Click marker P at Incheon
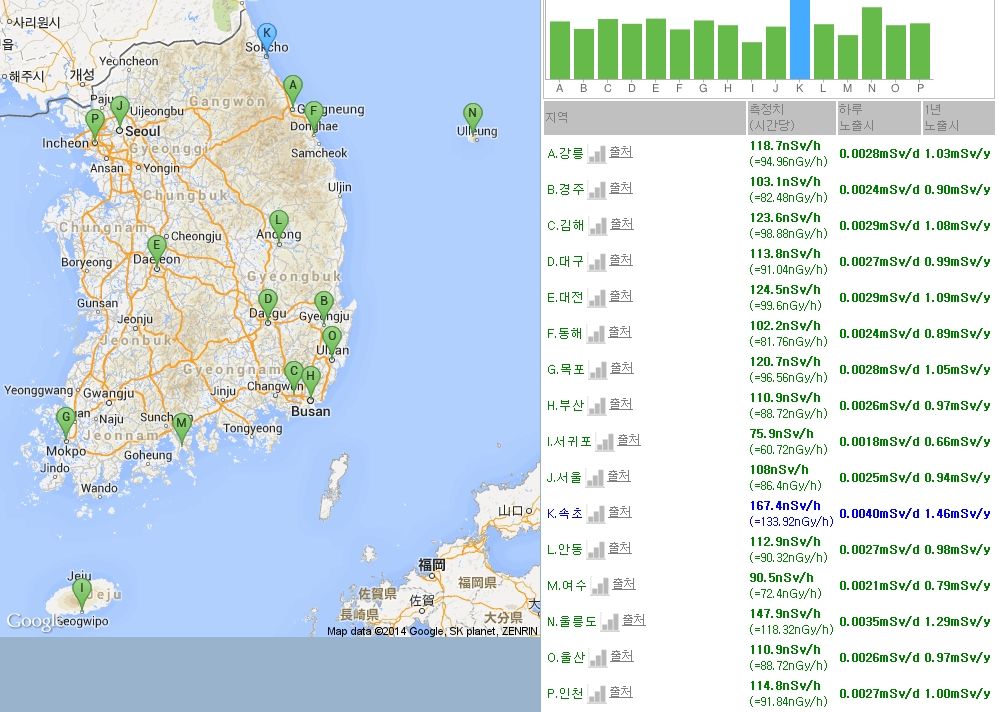998x712 pixels. [95, 122]
